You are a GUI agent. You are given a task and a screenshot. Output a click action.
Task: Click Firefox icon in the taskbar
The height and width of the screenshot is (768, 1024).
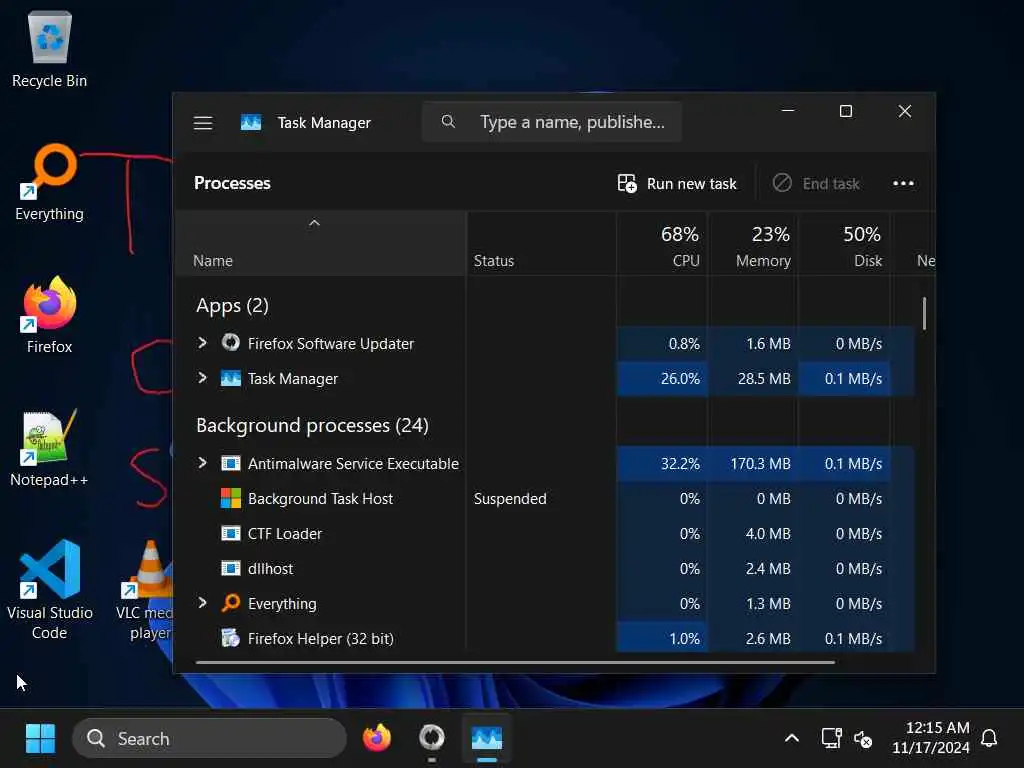tap(377, 739)
